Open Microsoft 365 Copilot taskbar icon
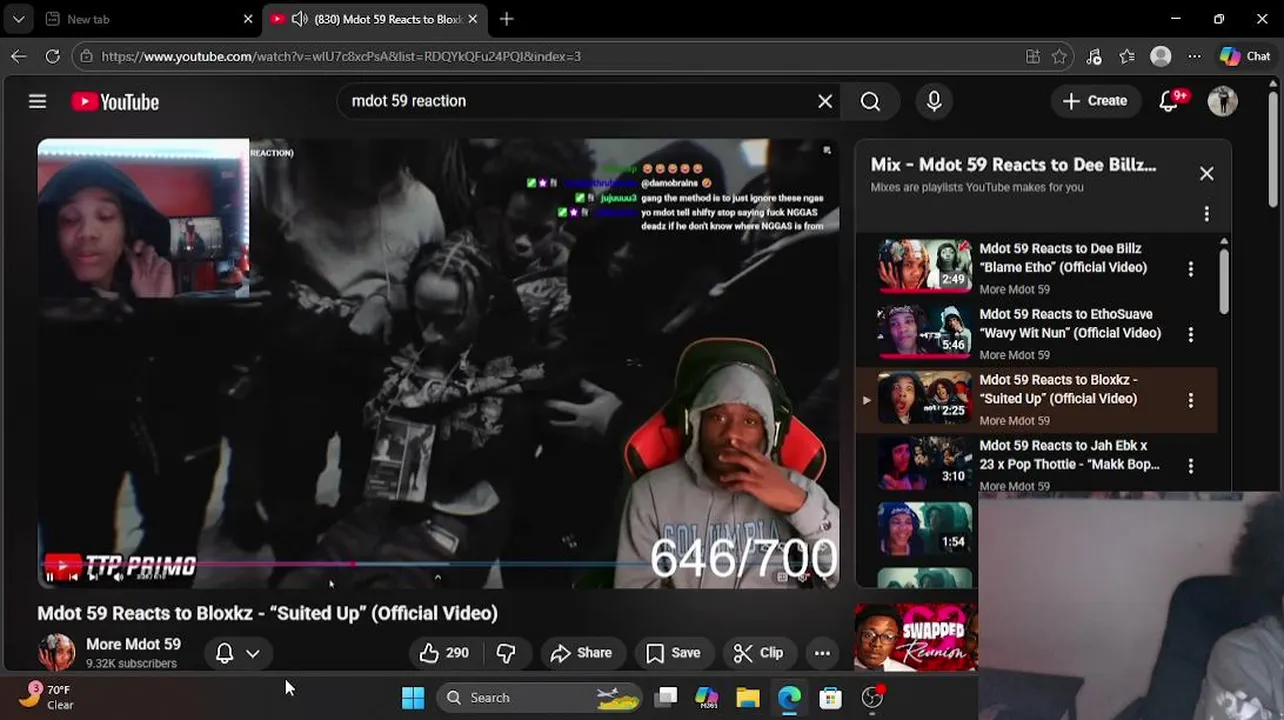 [x=707, y=698]
